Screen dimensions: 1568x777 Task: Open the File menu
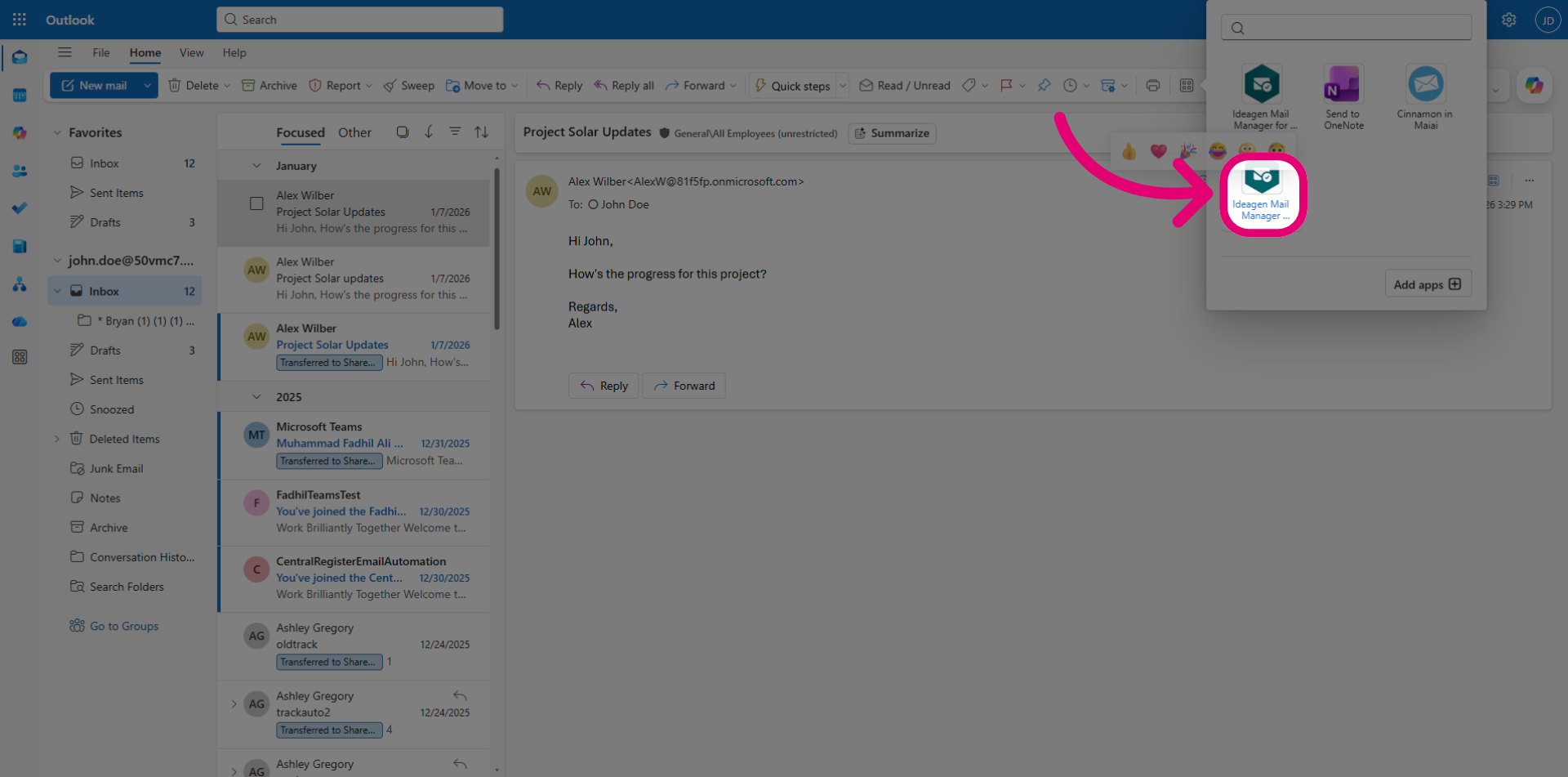(x=101, y=52)
